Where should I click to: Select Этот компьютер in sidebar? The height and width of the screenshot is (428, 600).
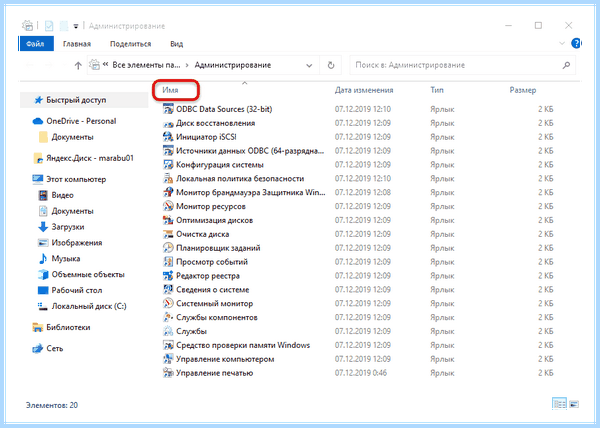point(76,179)
